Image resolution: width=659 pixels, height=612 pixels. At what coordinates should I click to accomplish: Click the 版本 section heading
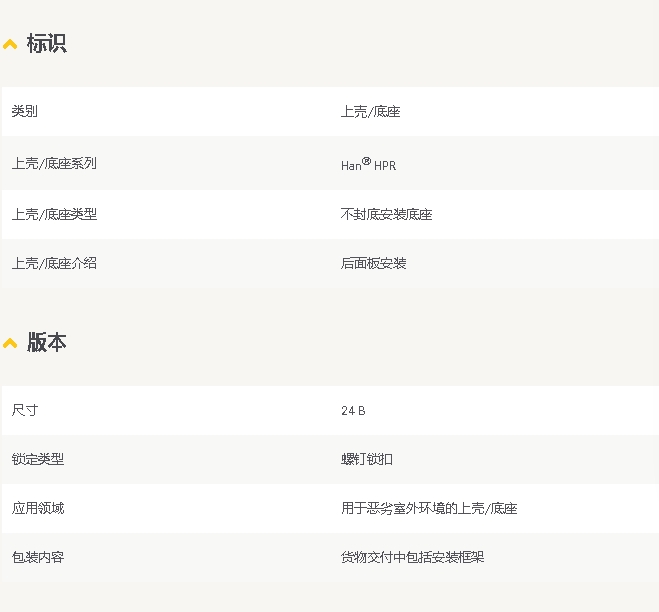point(46,342)
